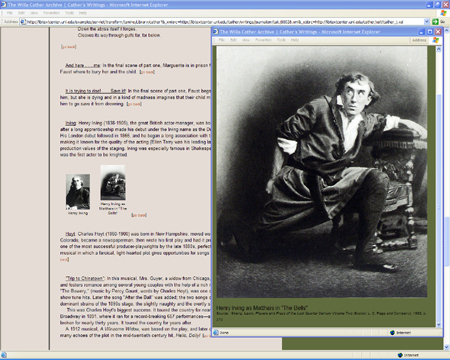Click the Internet zone globe in main status bar
Viewport: 450px width, 360px height.
[400, 355]
